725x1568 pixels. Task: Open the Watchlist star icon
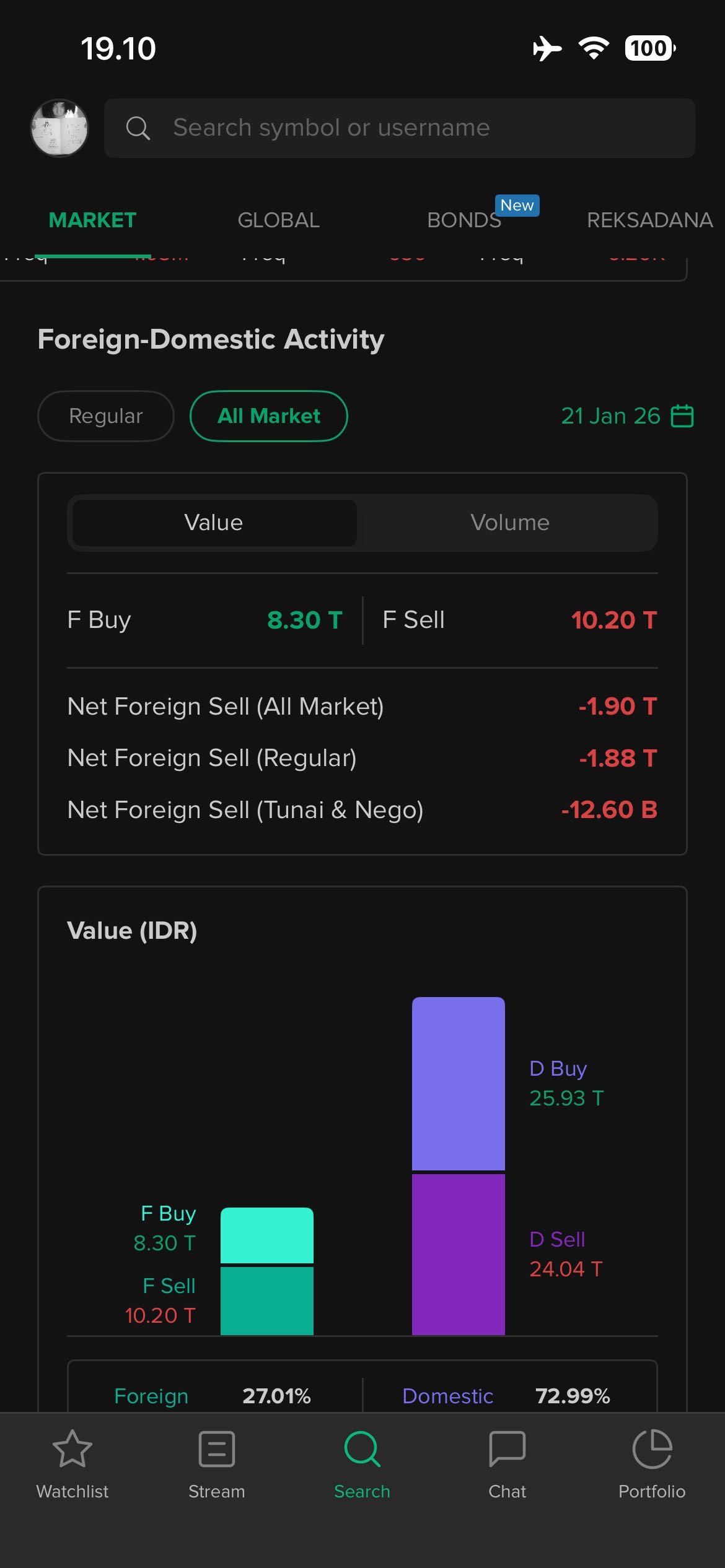pyautogui.click(x=72, y=1449)
